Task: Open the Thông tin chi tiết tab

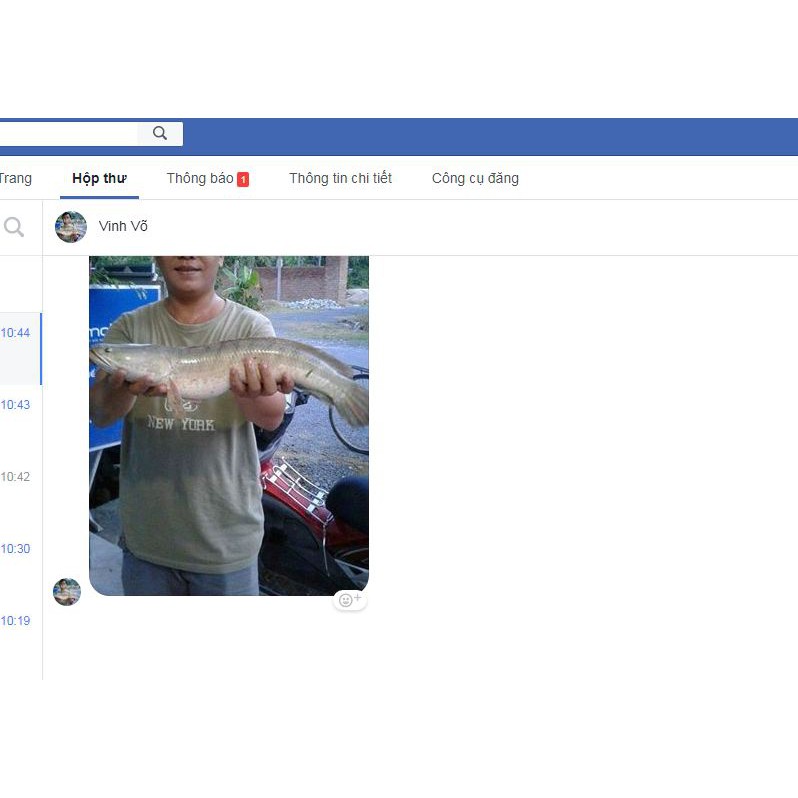Action: pyautogui.click(x=340, y=179)
